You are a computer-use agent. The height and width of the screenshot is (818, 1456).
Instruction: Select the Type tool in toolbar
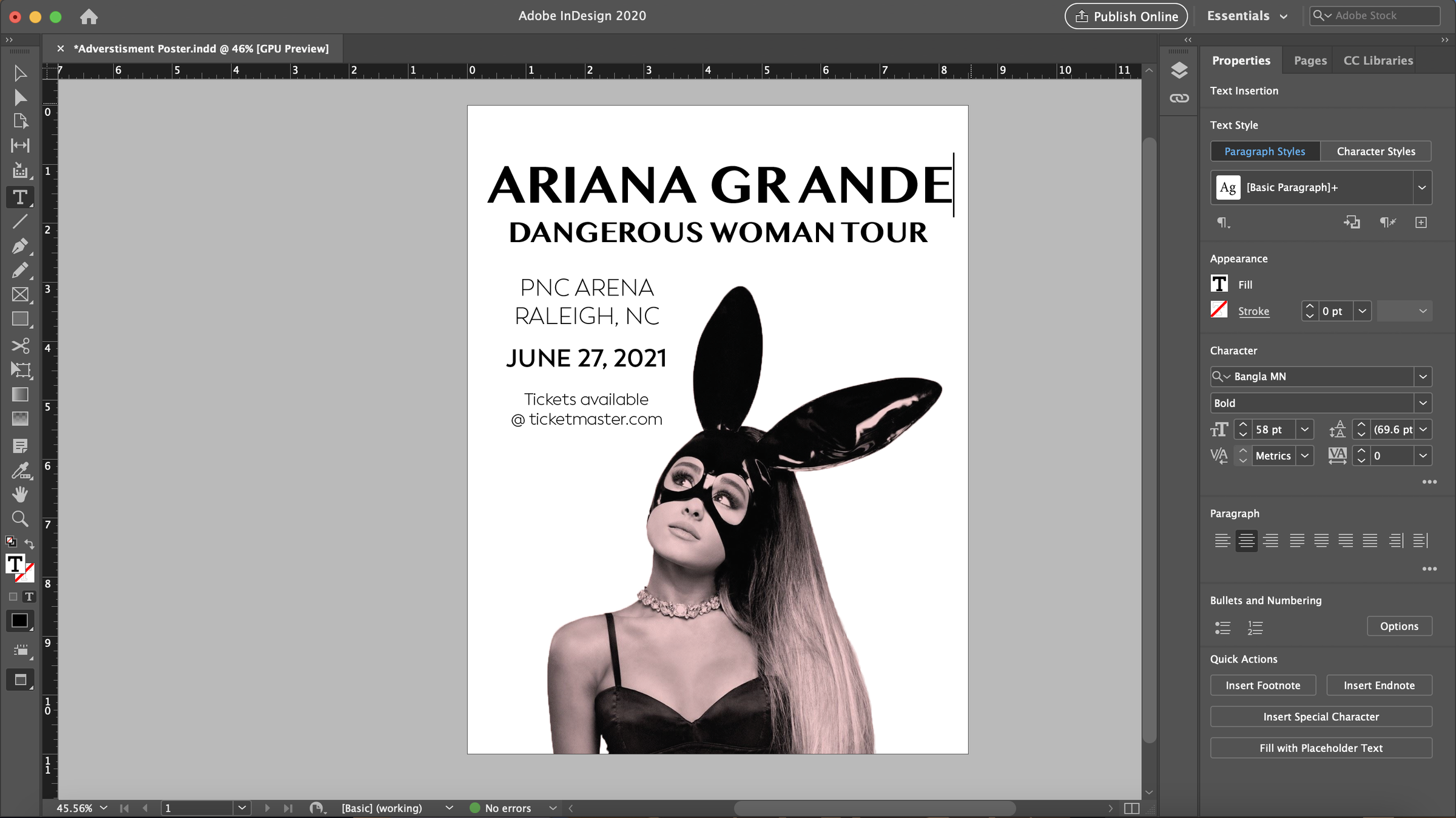[x=19, y=197]
